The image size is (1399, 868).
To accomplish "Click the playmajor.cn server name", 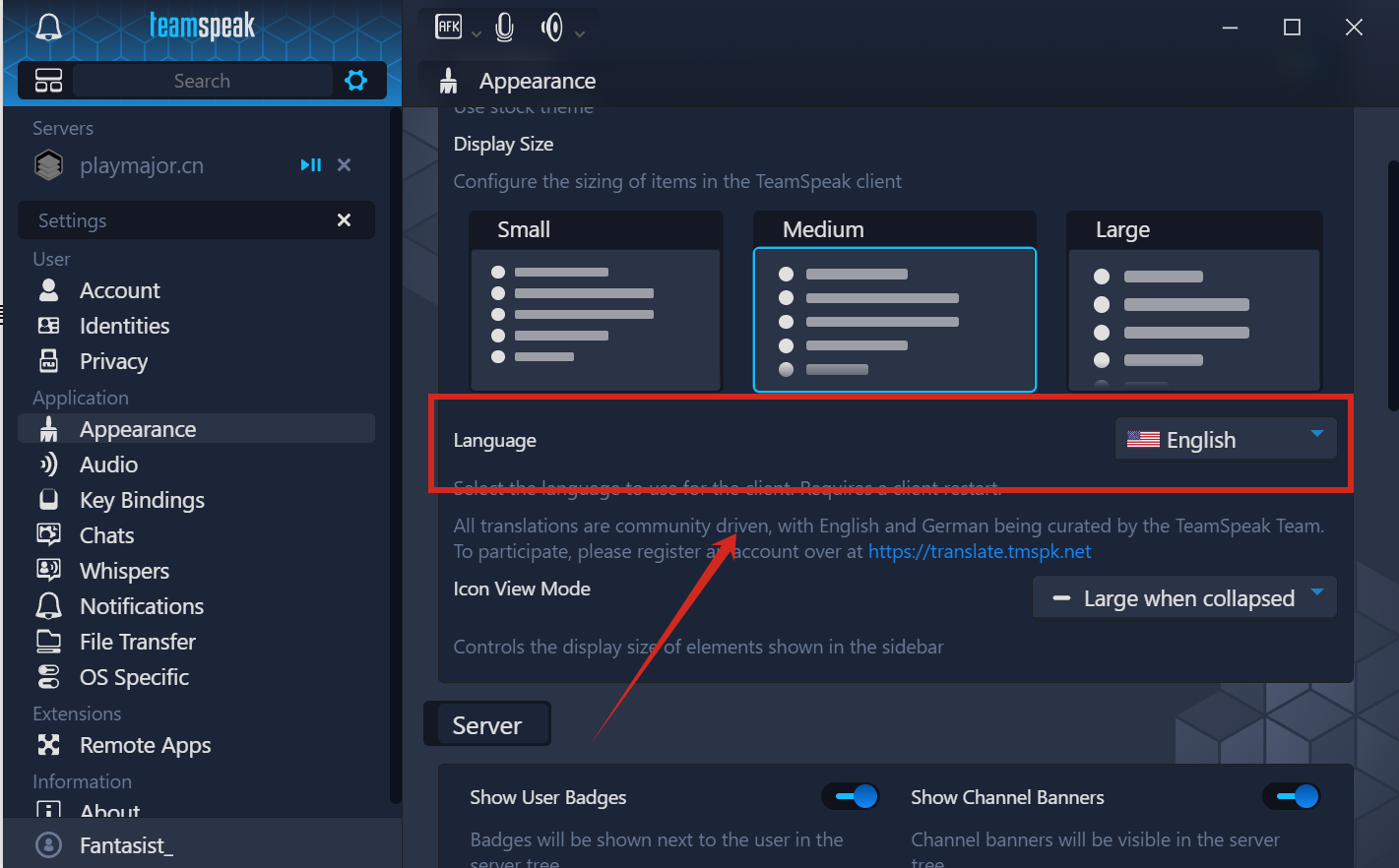I will click(x=142, y=165).
